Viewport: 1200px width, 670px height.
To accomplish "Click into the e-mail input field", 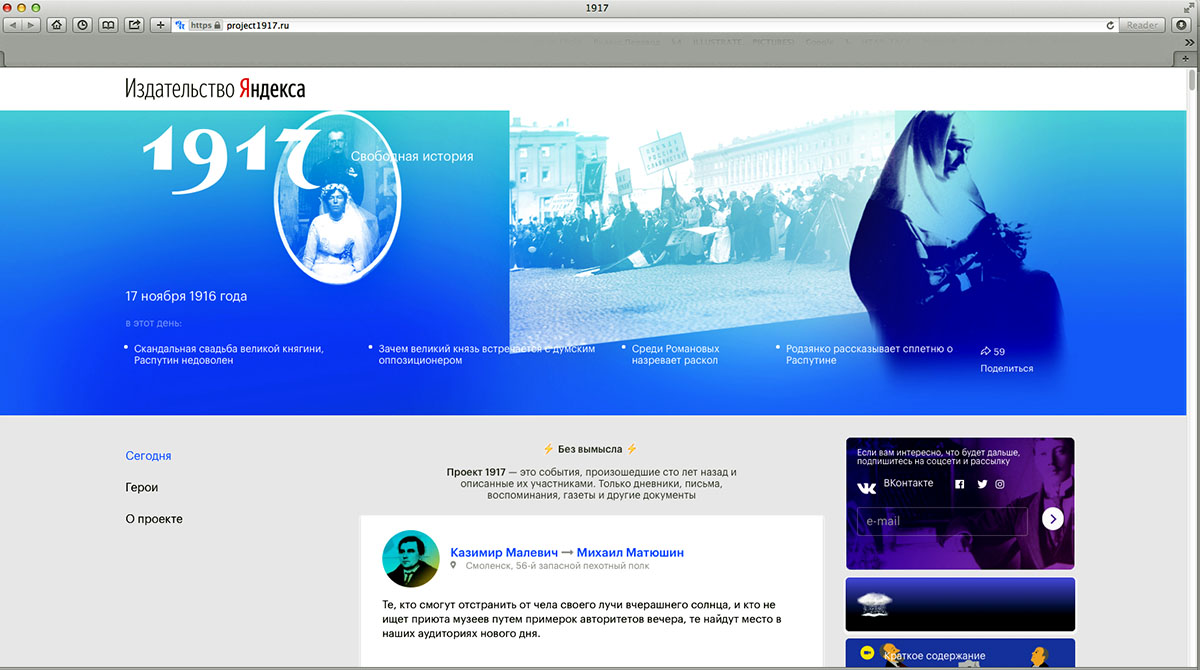I will click(941, 521).
